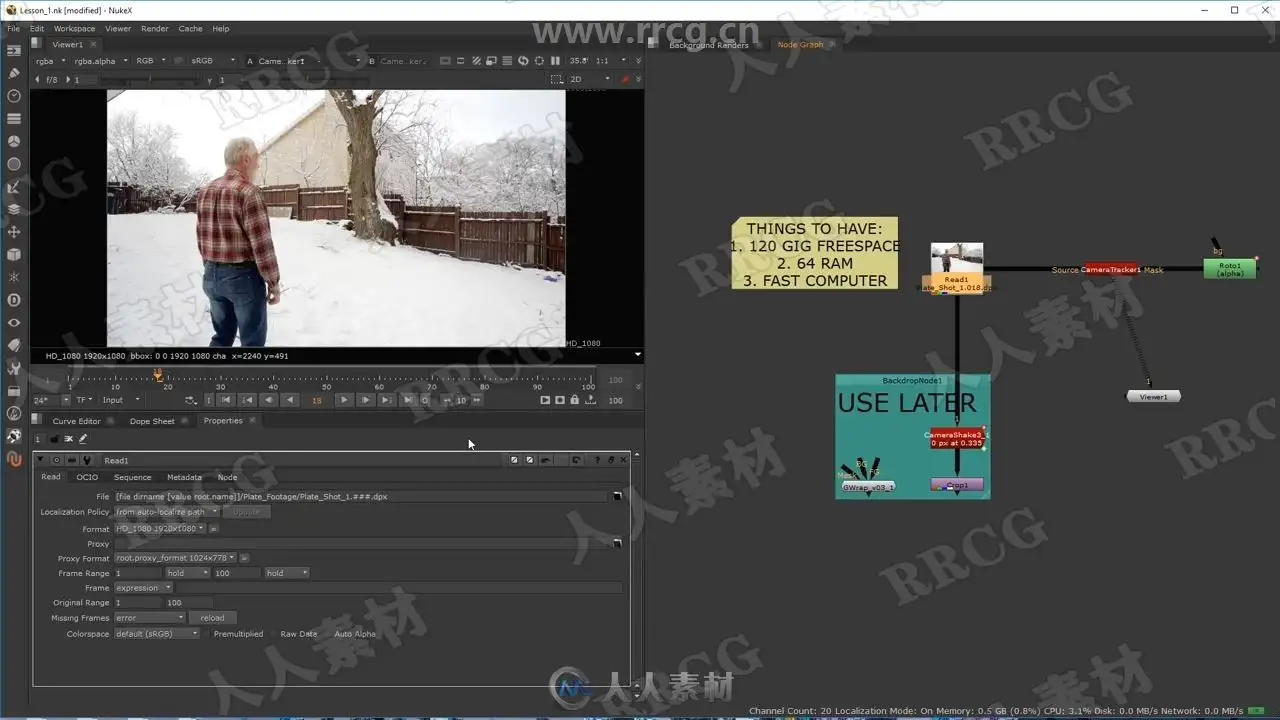The image size is (1280, 720).
Task: Go to first frame in timeline
Action: tap(227, 400)
